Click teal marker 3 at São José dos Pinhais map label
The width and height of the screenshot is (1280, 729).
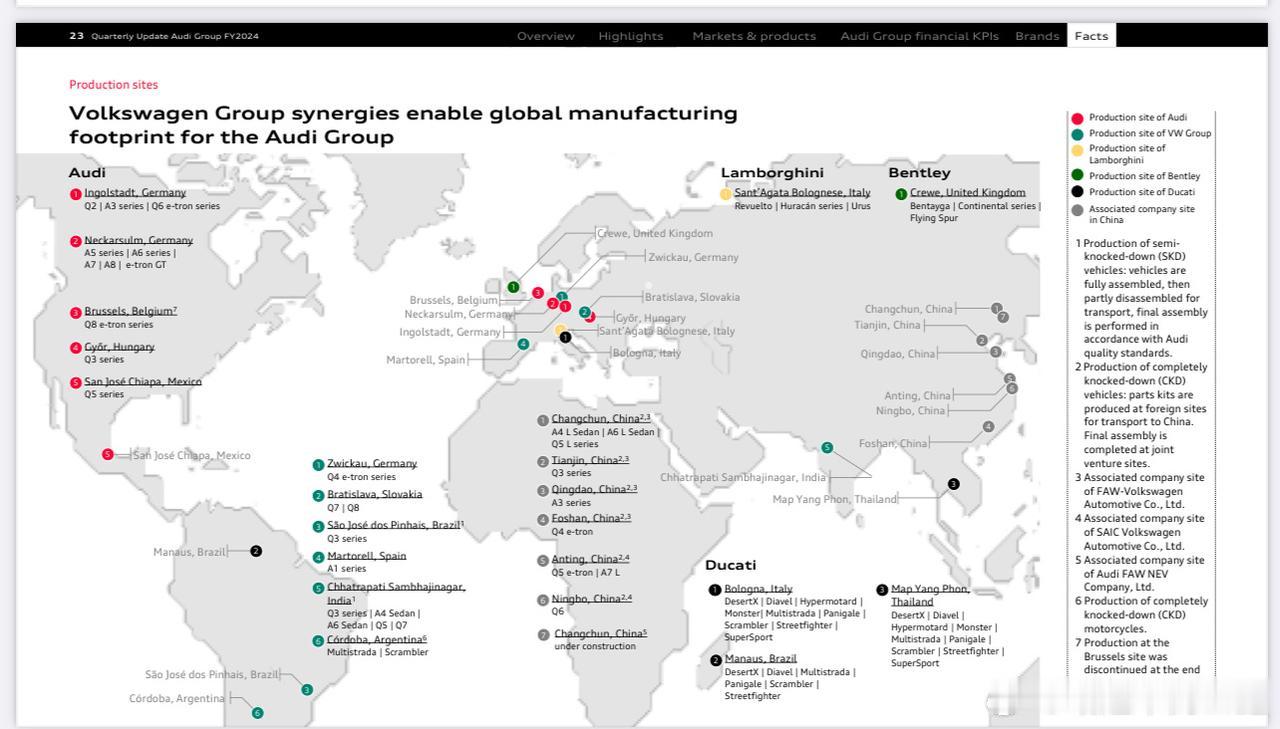[x=307, y=689]
